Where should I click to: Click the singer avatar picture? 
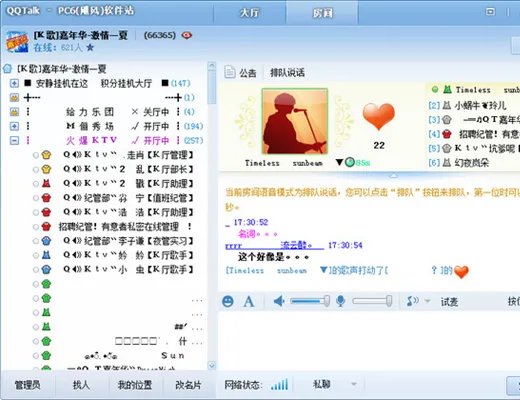click(295, 121)
